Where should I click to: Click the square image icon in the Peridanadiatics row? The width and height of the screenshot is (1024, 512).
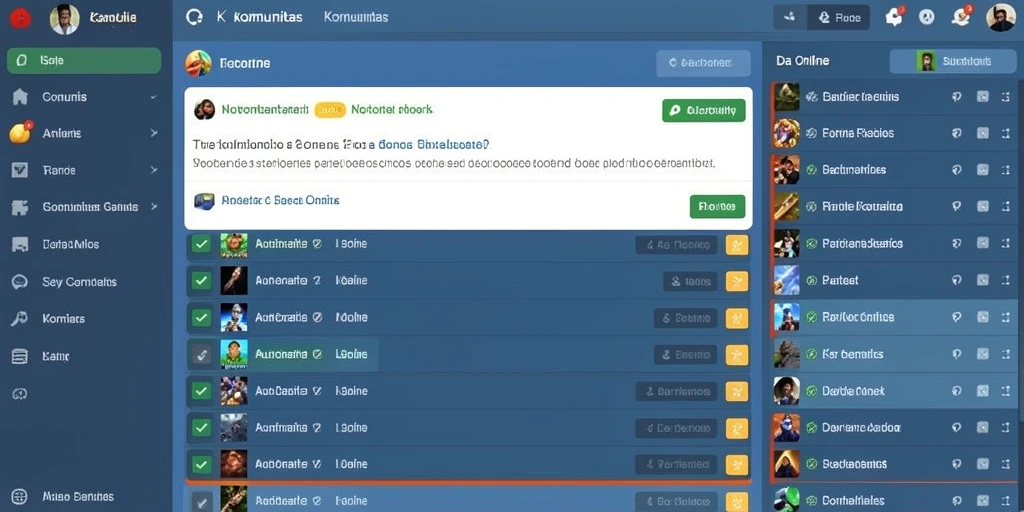pyautogui.click(x=983, y=243)
